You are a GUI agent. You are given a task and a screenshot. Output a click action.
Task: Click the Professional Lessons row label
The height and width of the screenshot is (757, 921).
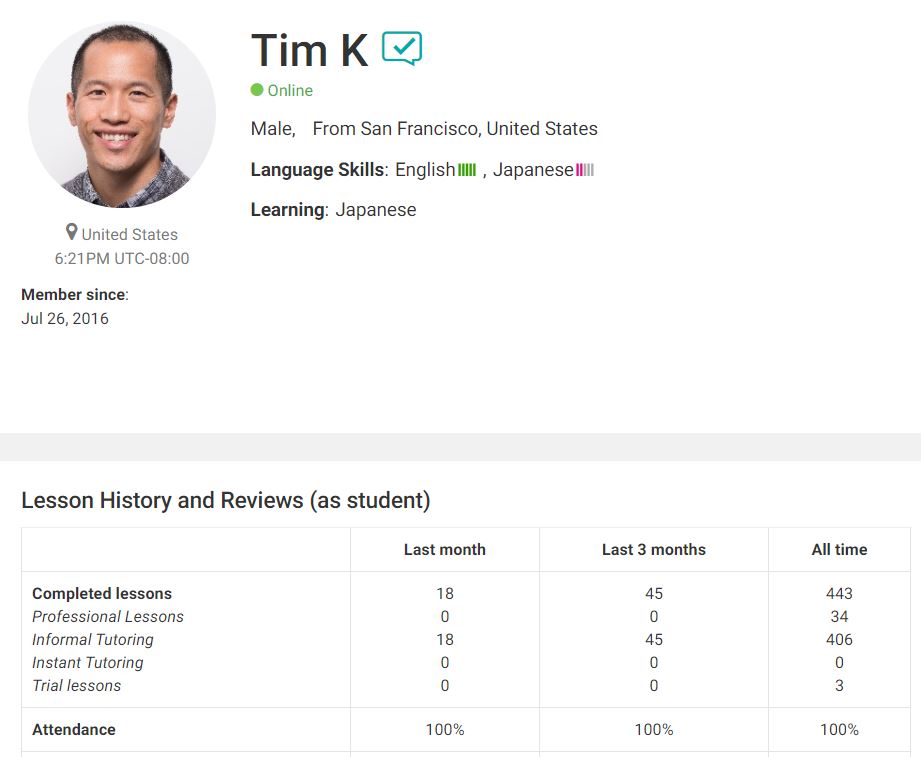108,616
